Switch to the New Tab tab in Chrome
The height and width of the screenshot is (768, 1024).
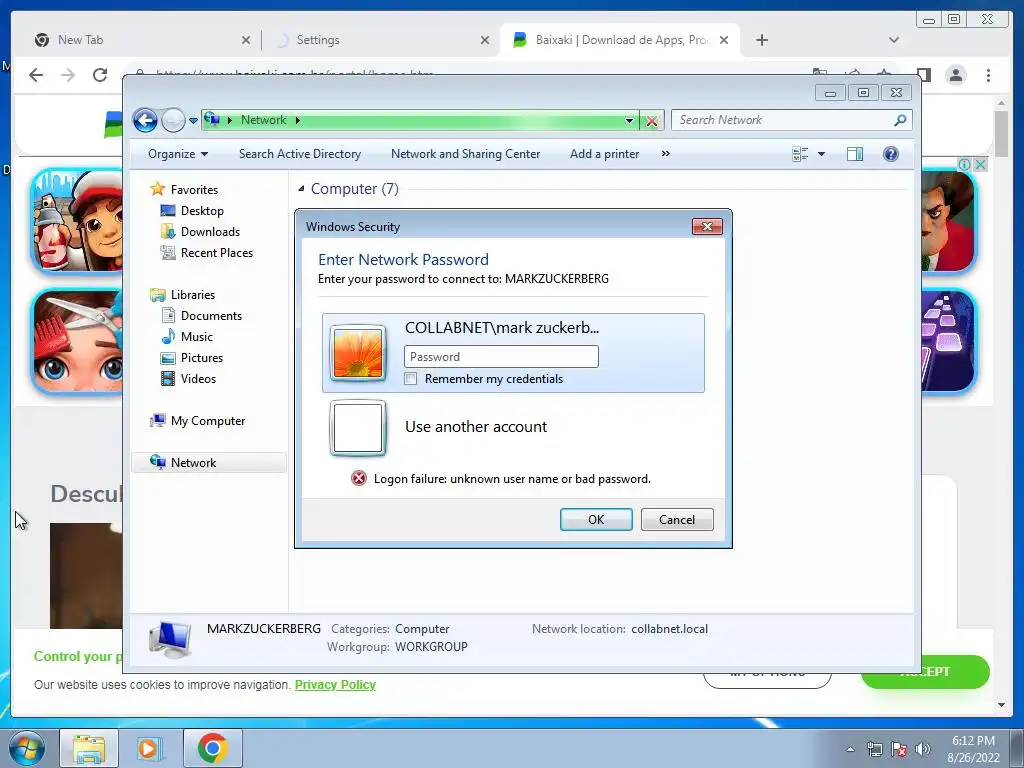point(143,40)
